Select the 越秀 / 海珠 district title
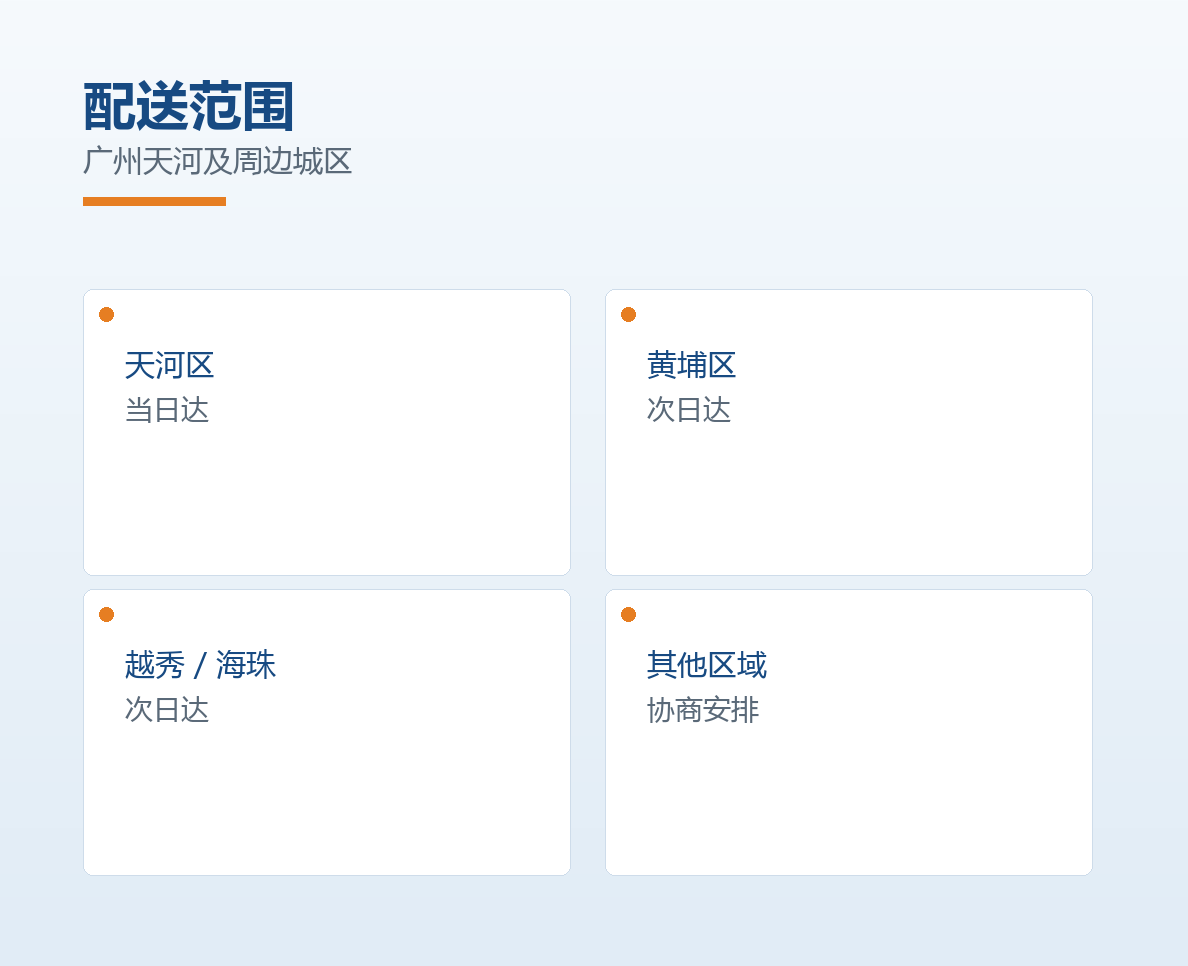Image resolution: width=1188 pixels, height=966 pixels. [200, 665]
